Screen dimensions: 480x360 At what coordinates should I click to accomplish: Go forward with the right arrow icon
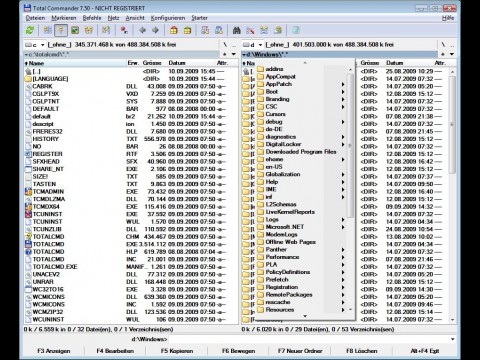(x=155, y=30)
